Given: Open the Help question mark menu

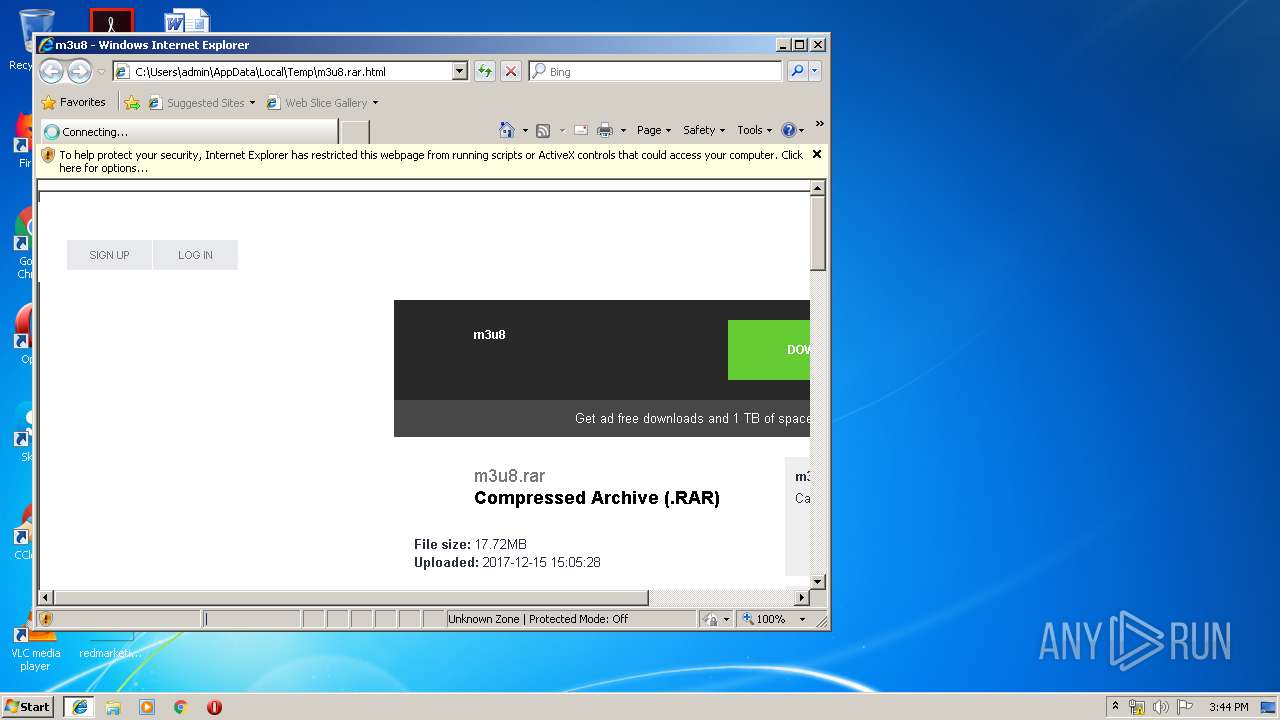Looking at the screenshot, I should pos(792,130).
